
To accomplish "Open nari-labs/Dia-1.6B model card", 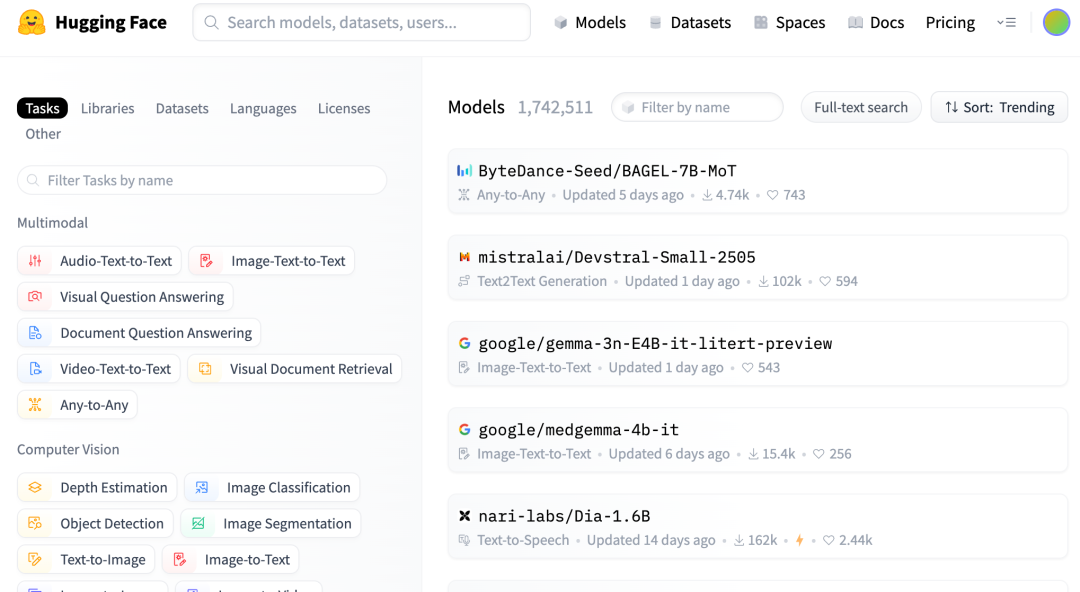I will click(564, 516).
